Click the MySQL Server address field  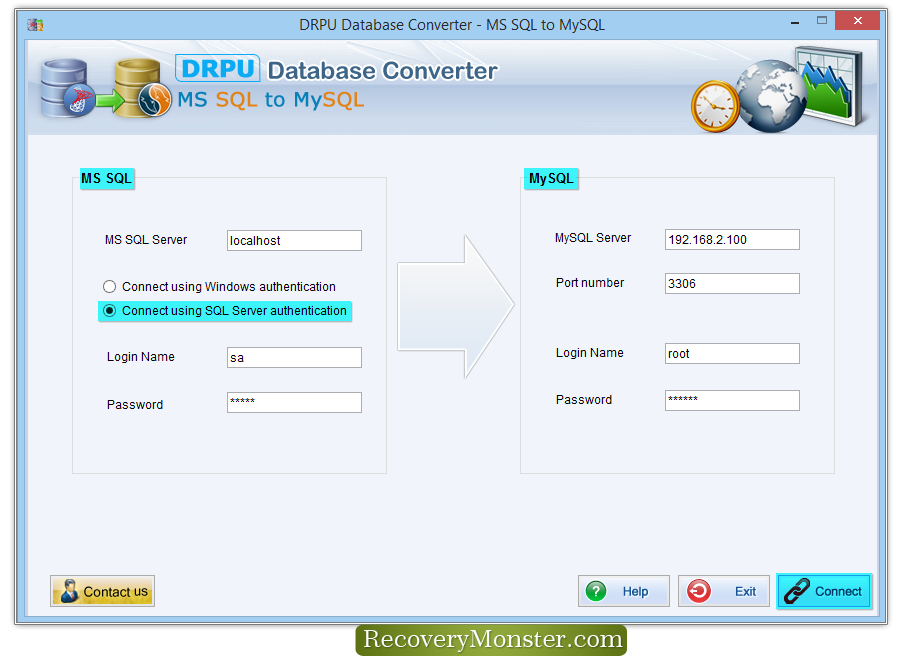click(732, 239)
